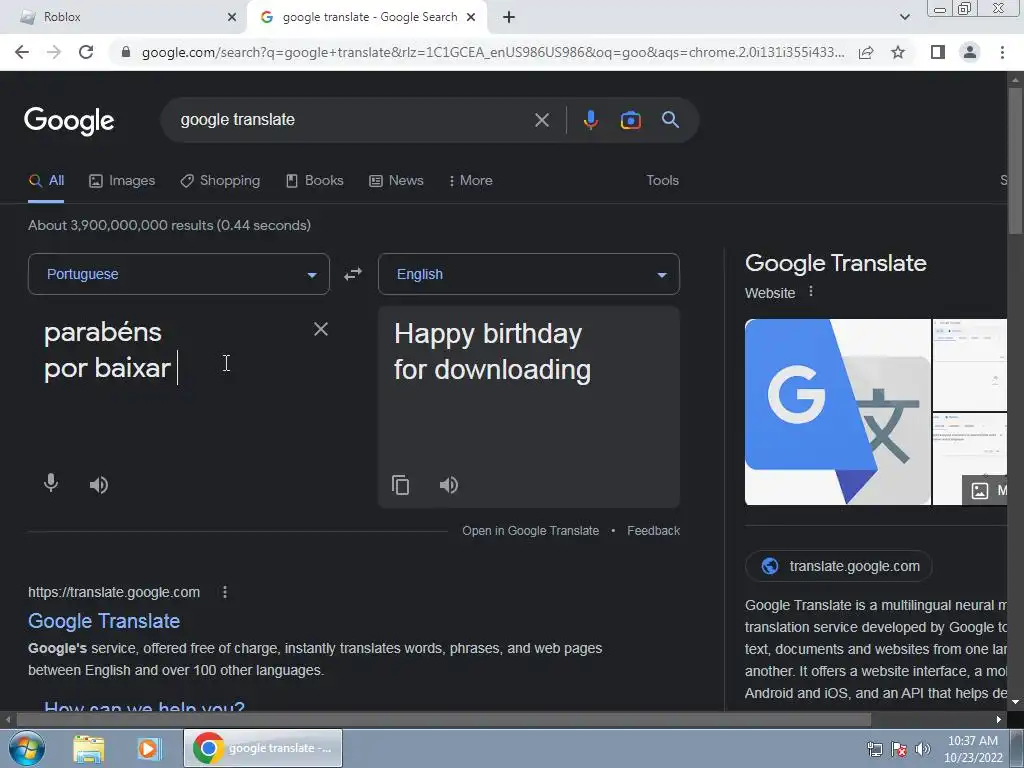Open Chrome three-dot menu
1024x768 pixels.
pyautogui.click(x=1002, y=52)
